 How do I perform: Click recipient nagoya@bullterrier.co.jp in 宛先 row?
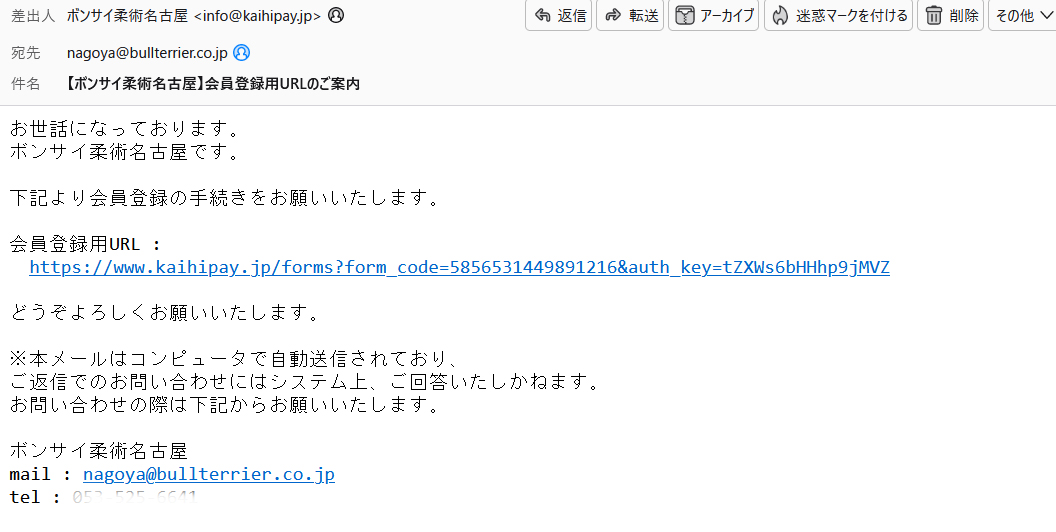point(147,53)
